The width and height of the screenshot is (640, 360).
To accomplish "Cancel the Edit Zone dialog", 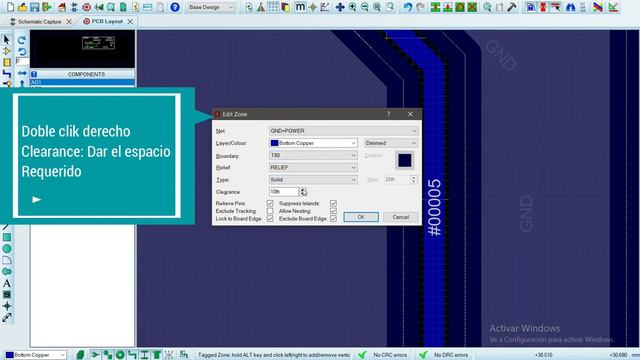I will click(400, 217).
